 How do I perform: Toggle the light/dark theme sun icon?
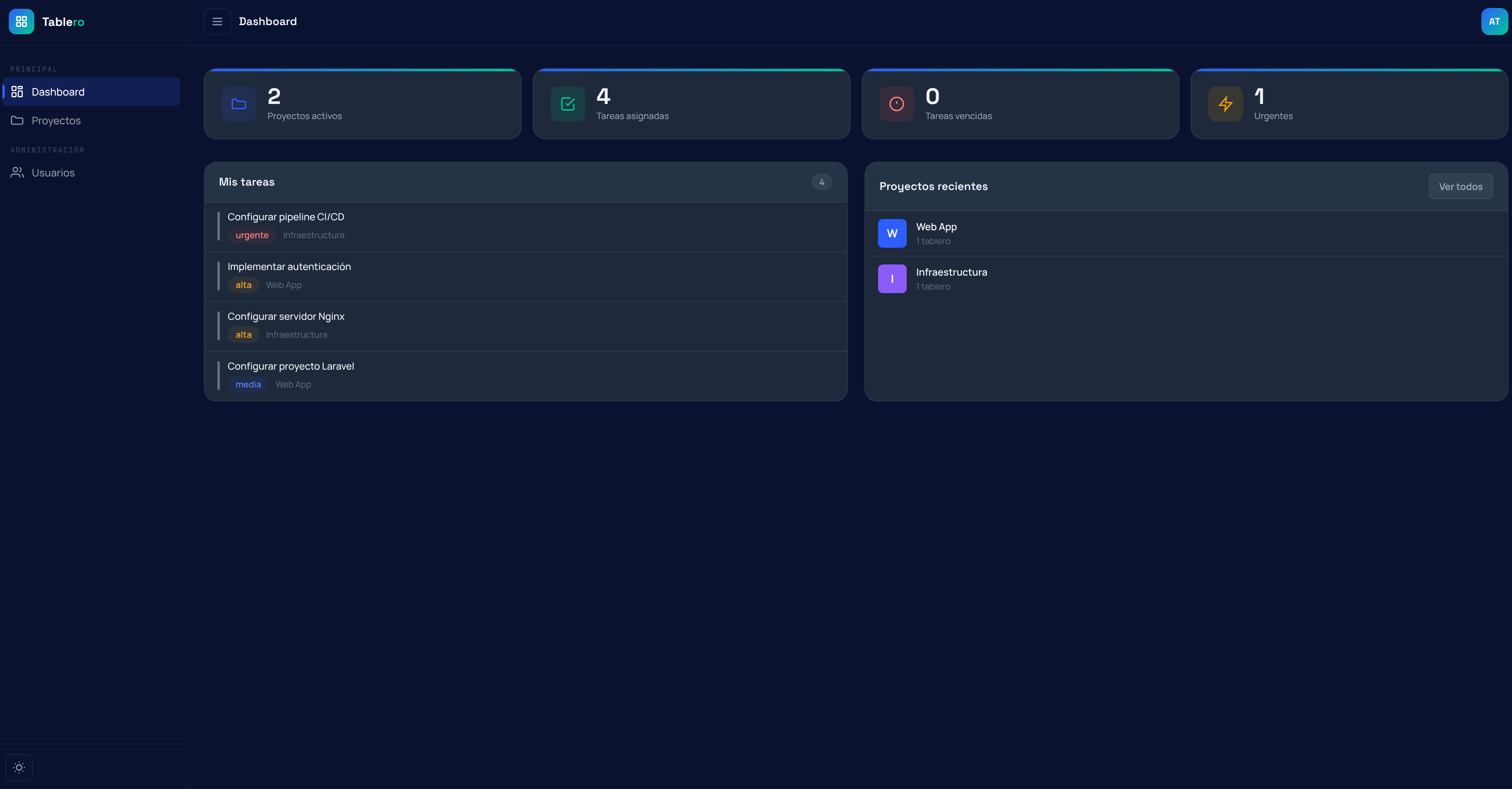pyautogui.click(x=19, y=767)
